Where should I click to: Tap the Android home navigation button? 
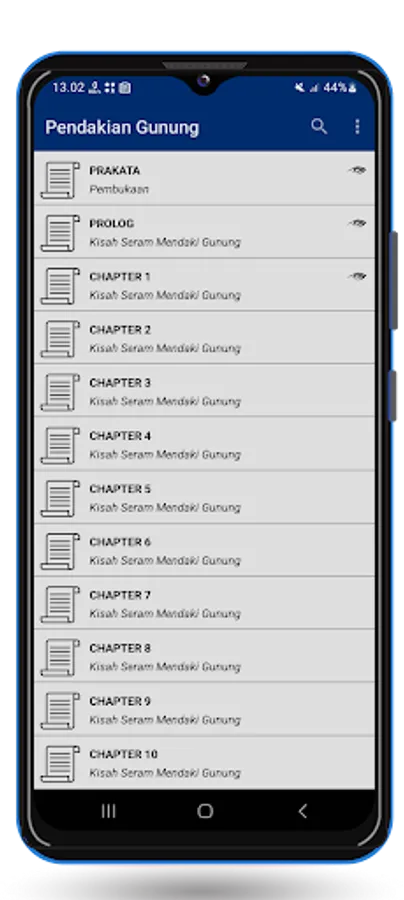click(205, 810)
